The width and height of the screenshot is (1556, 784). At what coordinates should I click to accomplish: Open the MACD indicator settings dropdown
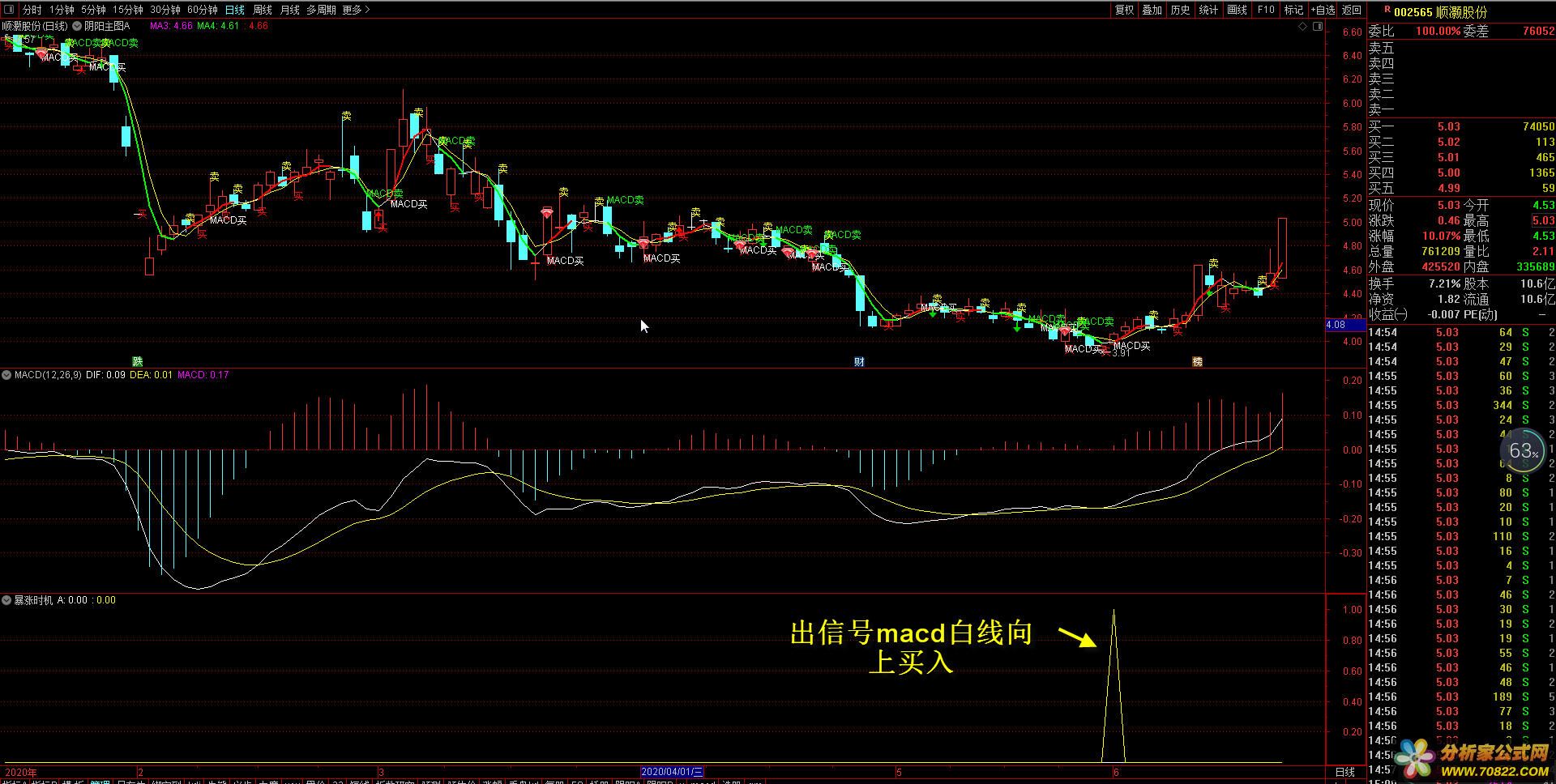point(7,375)
